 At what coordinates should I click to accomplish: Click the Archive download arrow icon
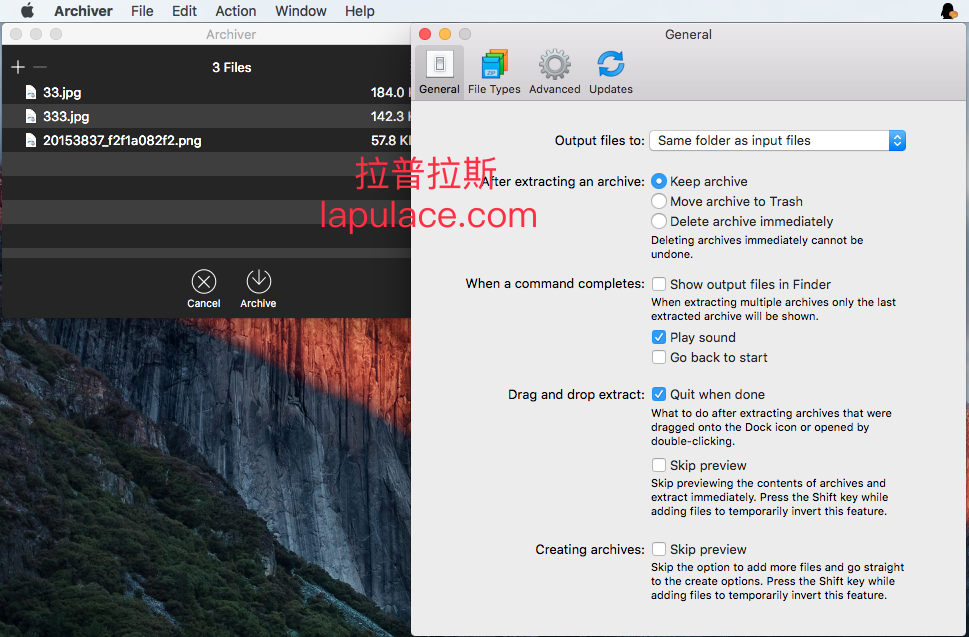pos(258,282)
